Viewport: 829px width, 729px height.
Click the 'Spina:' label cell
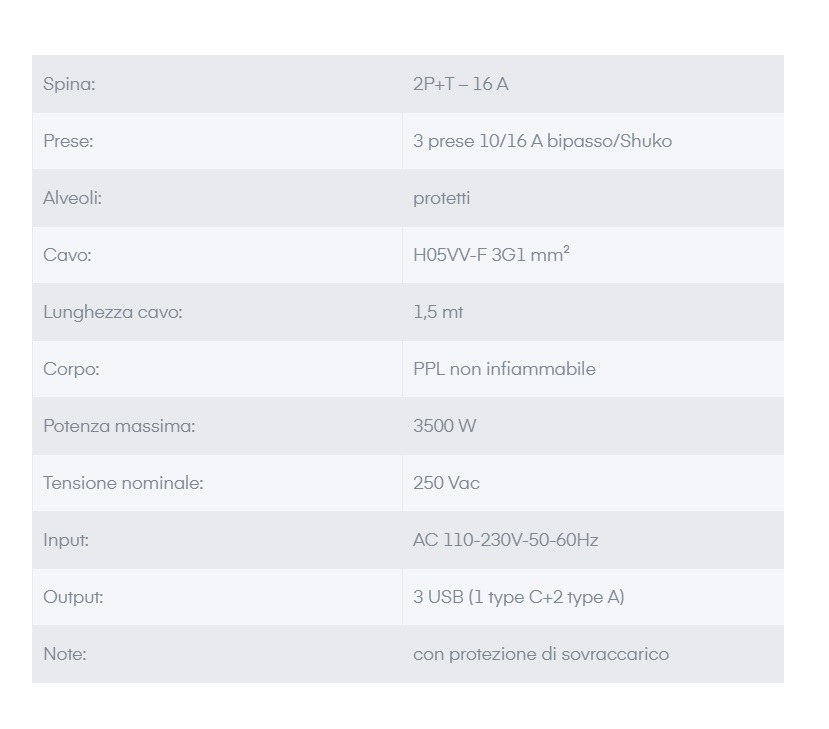click(69, 84)
